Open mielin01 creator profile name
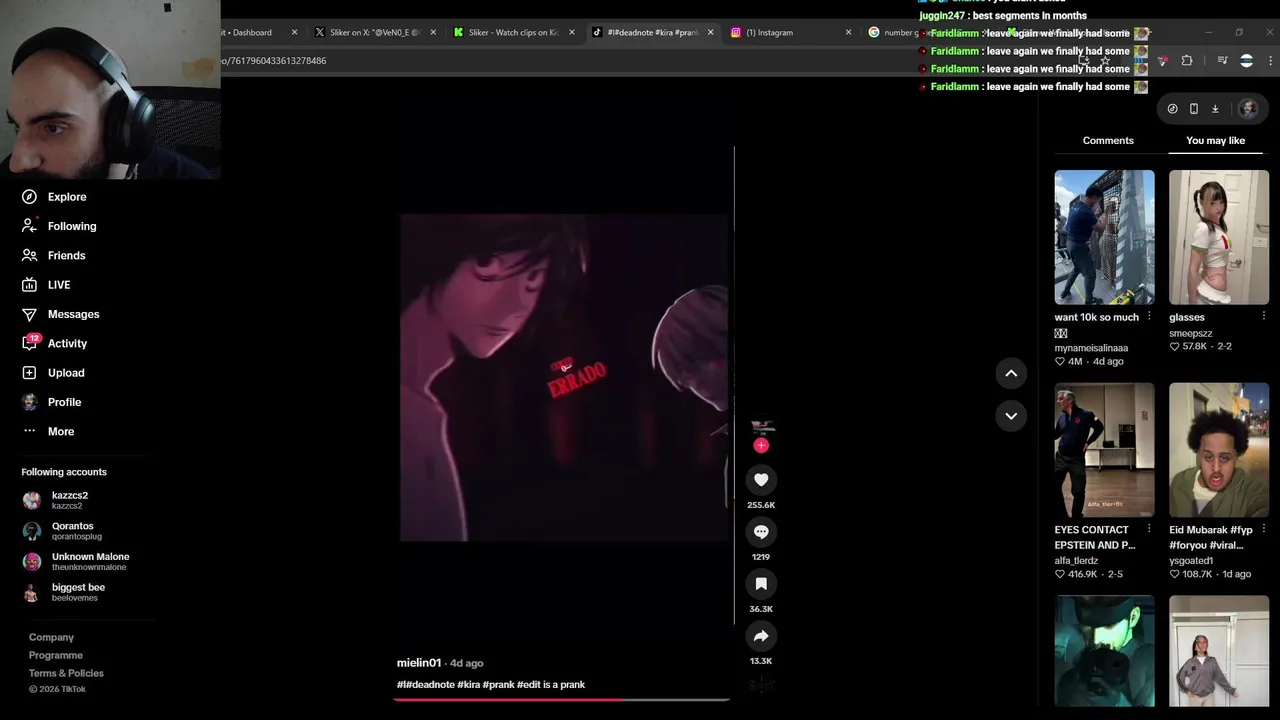The width and height of the screenshot is (1280, 720). click(x=419, y=663)
